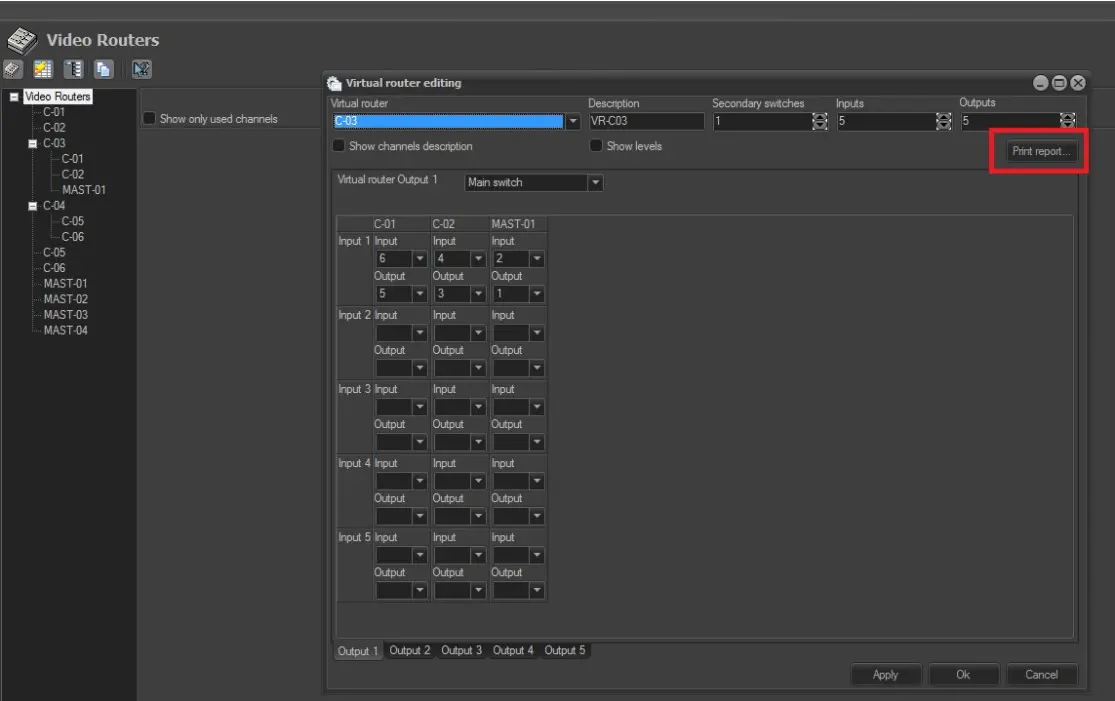Click the router device toolbar icon

[x=15, y=71]
